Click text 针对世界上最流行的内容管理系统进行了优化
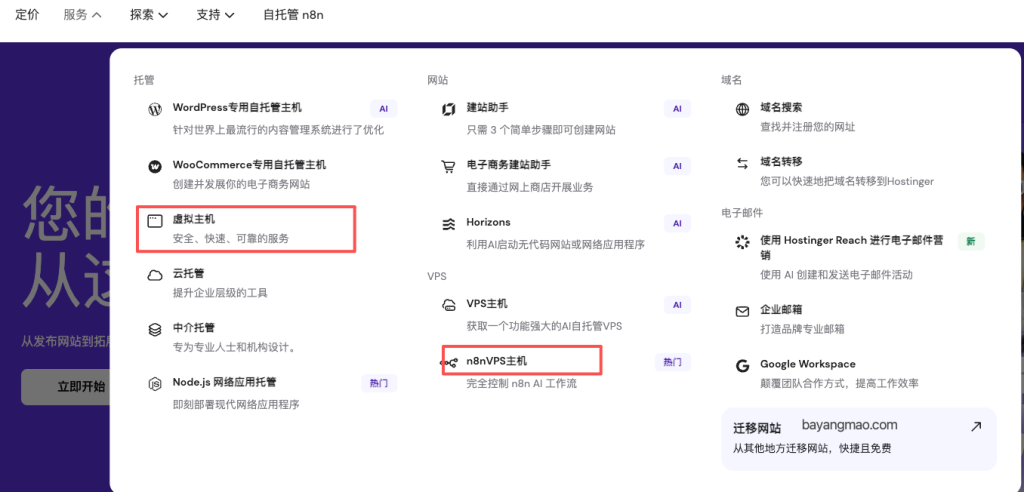The image size is (1024, 492). pos(278,129)
